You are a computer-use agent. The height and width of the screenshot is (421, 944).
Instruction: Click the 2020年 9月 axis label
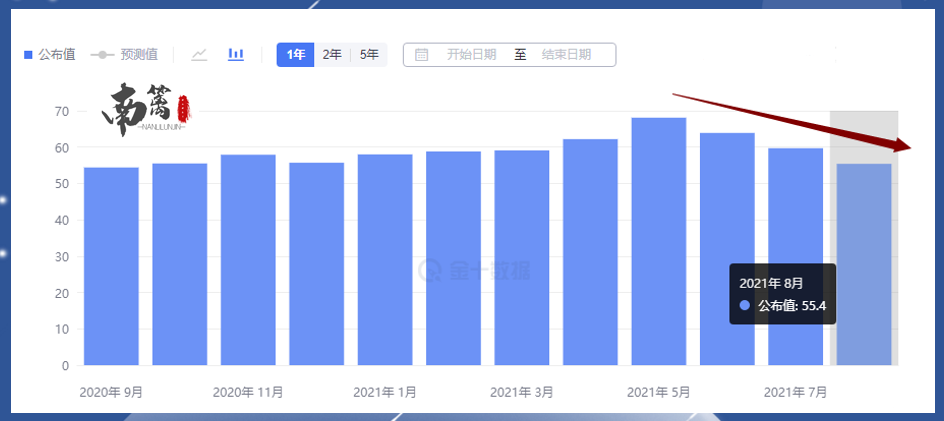pyautogui.click(x=111, y=393)
